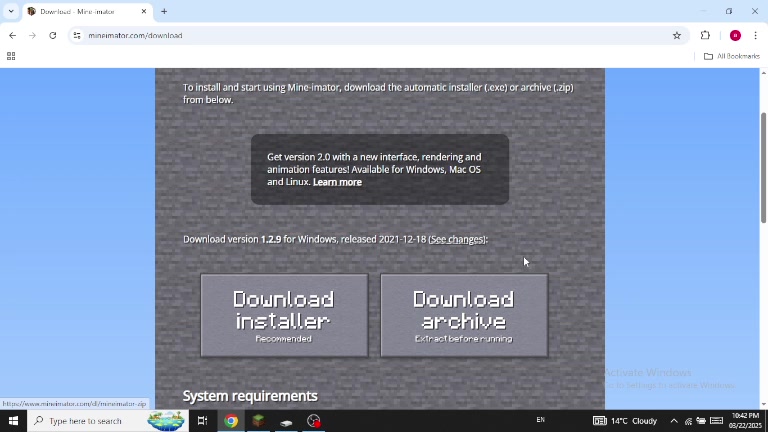Open the Extensions puzzle icon
Image resolution: width=768 pixels, height=432 pixels.
(705, 35)
